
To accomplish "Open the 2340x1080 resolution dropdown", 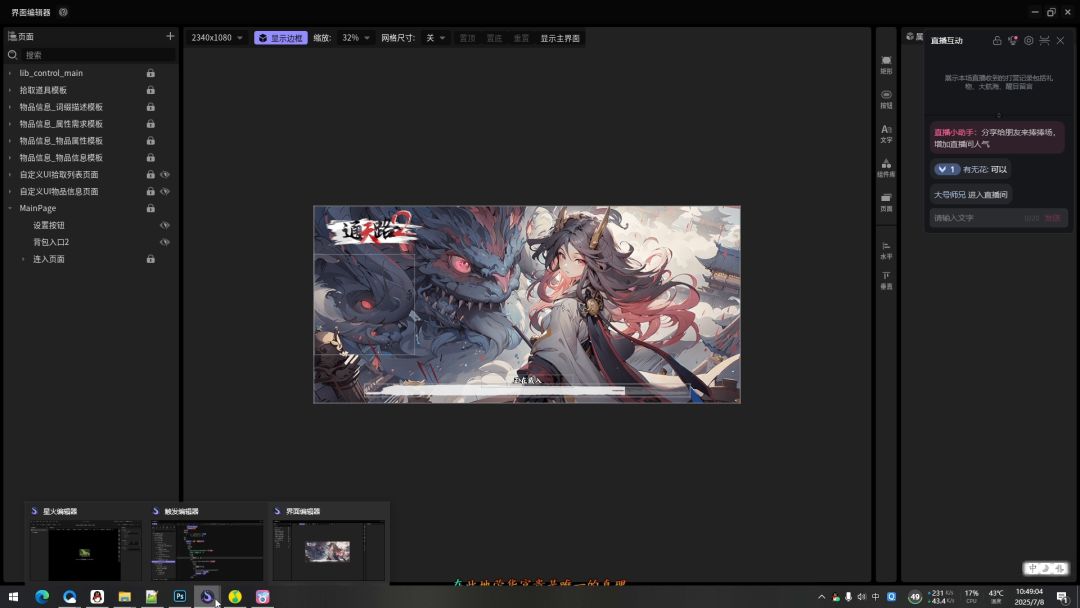I will [x=217, y=38].
